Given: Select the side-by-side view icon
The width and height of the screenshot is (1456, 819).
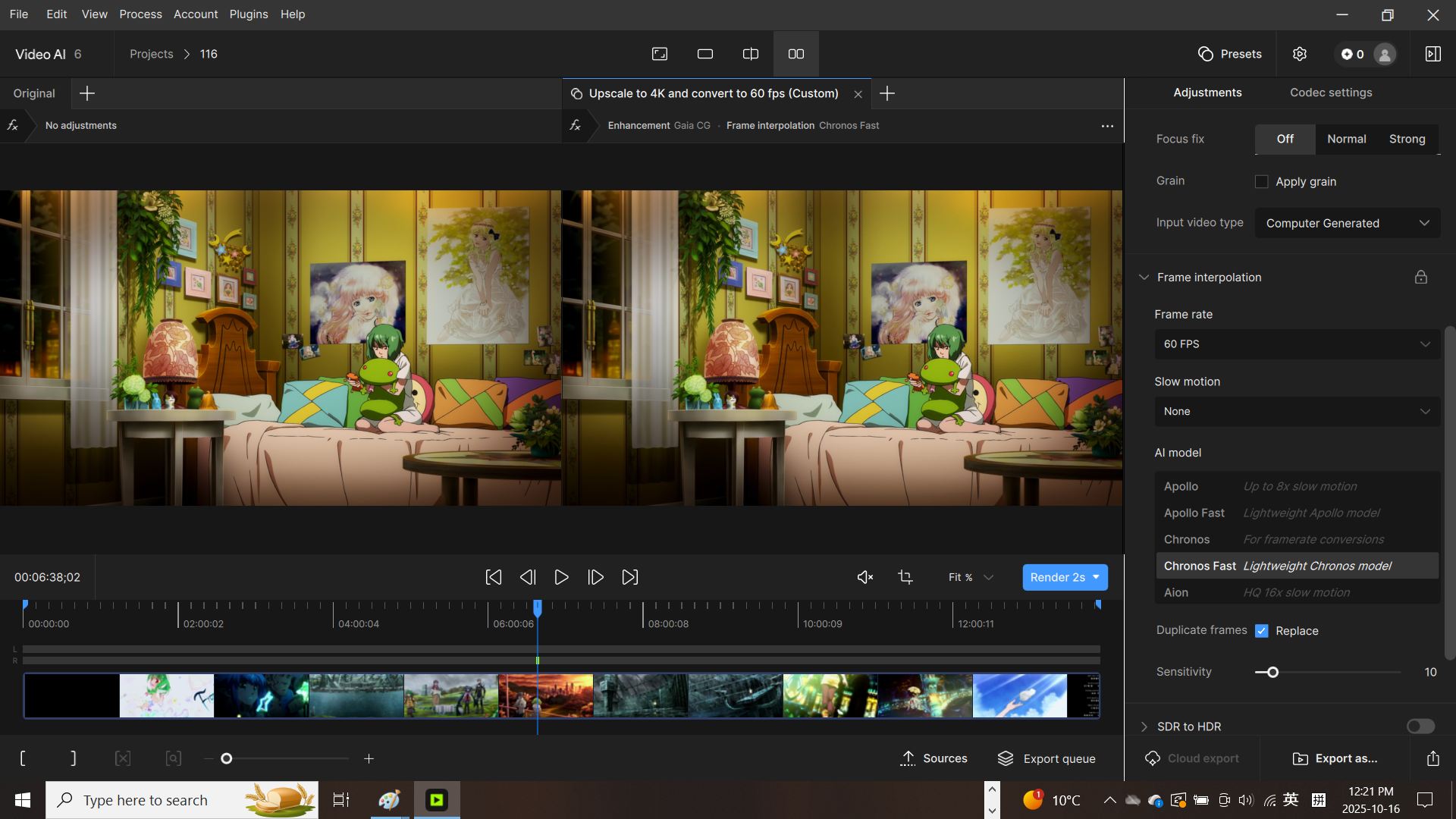Looking at the screenshot, I should tap(795, 54).
